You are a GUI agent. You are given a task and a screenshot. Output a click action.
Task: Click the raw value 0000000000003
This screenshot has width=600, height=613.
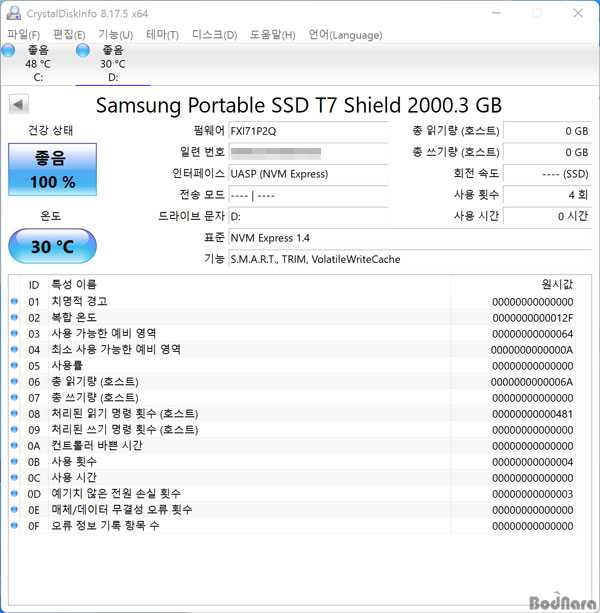[x=532, y=494]
